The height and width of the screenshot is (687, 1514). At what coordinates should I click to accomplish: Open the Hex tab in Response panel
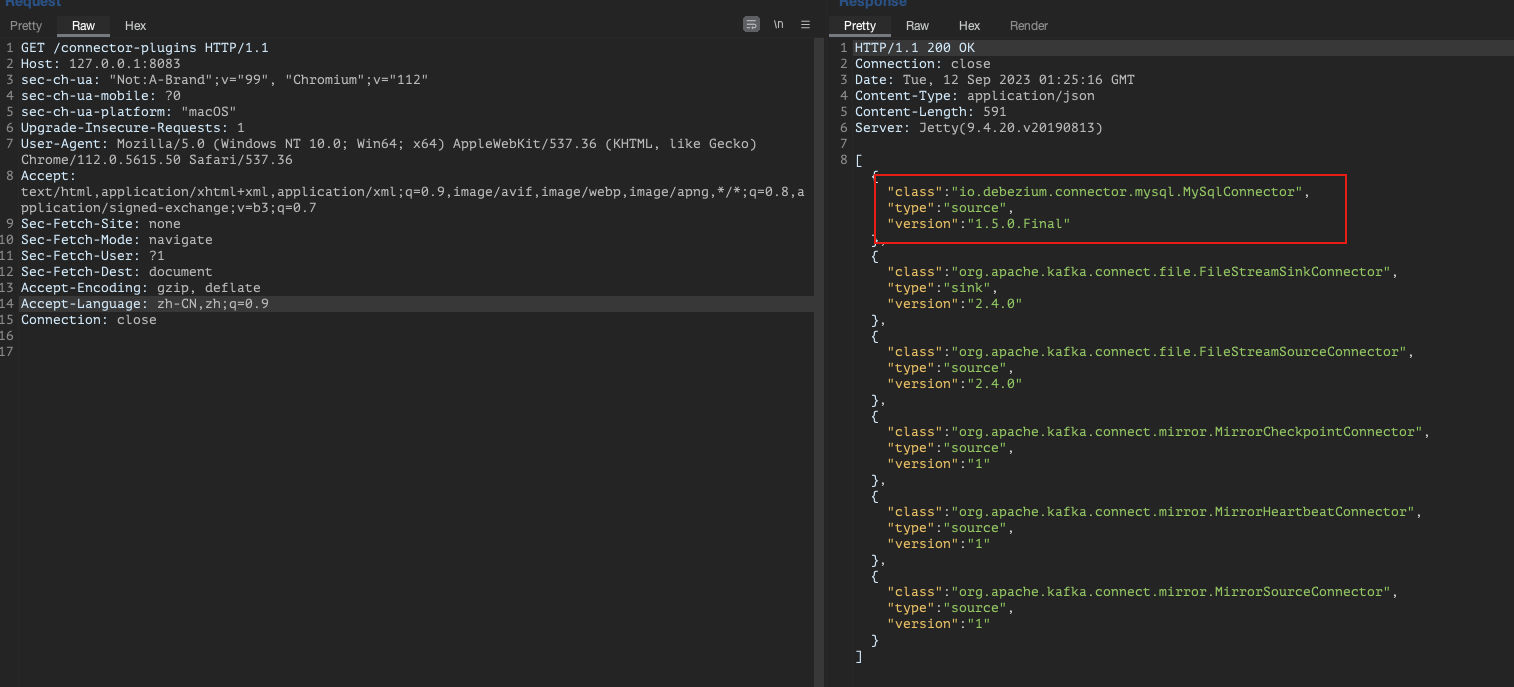click(x=969, y=26)
